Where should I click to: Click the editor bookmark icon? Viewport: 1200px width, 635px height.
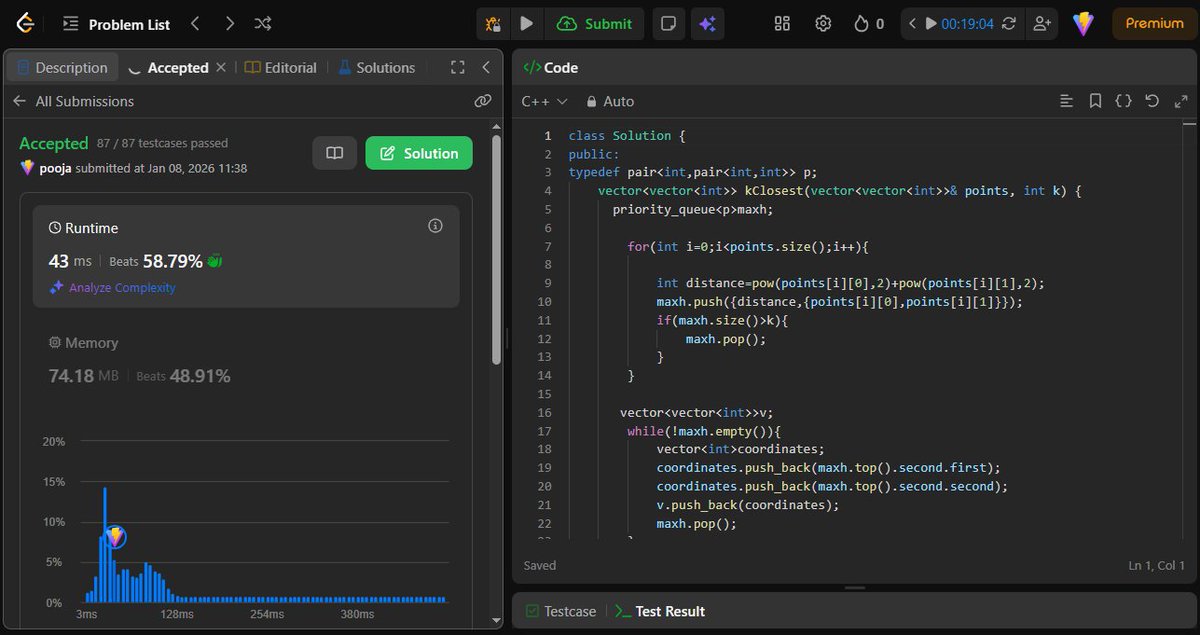click(x=1096, y=101)
